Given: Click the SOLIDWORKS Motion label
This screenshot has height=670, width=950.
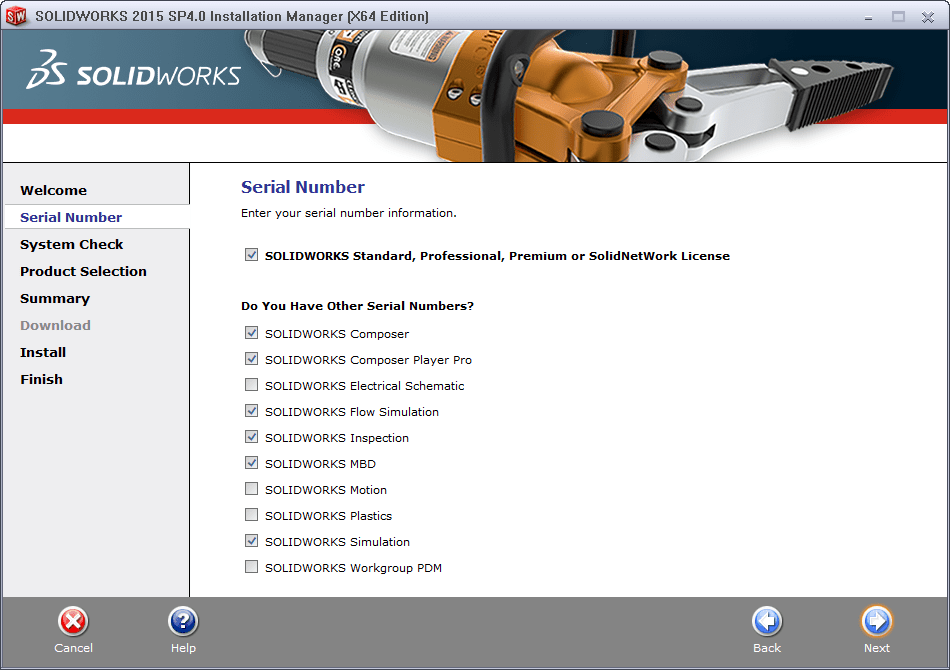Looking at the screenshot, I should tap(326, 490).
